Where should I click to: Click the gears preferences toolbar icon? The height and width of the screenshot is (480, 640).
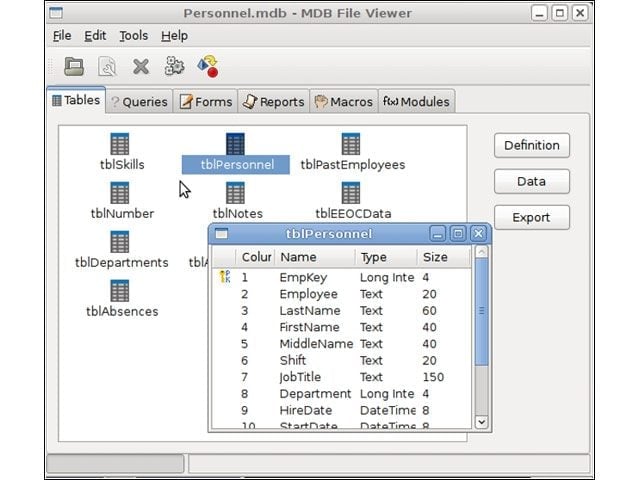click(174, 66)
